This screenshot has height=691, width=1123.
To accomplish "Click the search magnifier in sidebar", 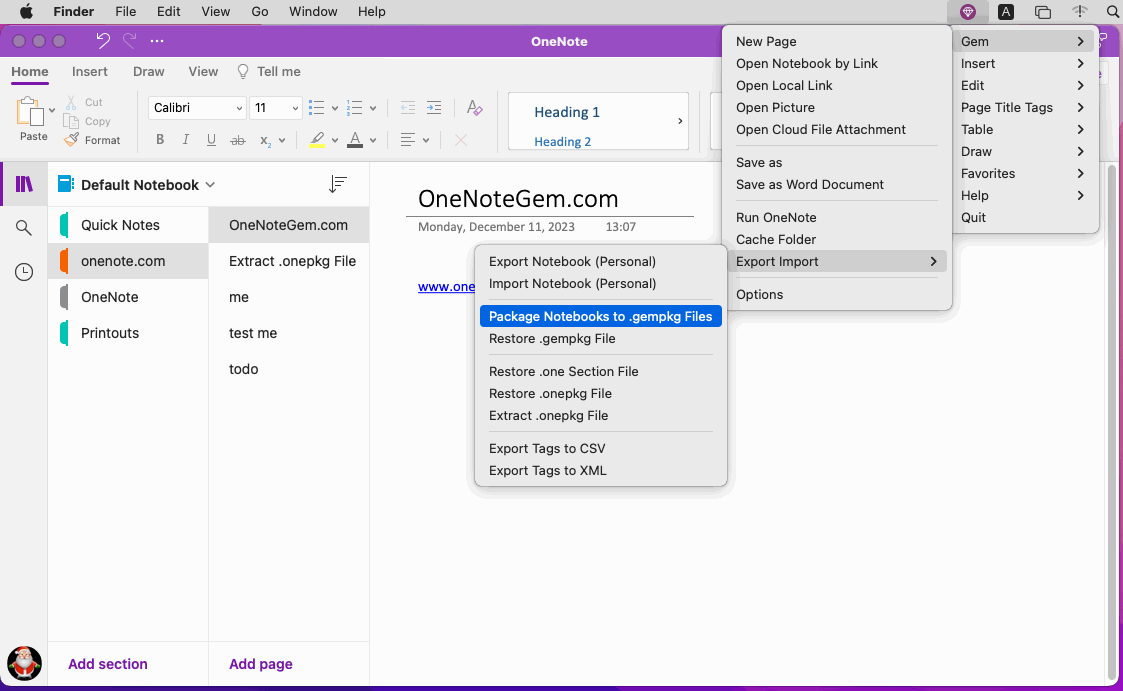I will tap(24, 228).
